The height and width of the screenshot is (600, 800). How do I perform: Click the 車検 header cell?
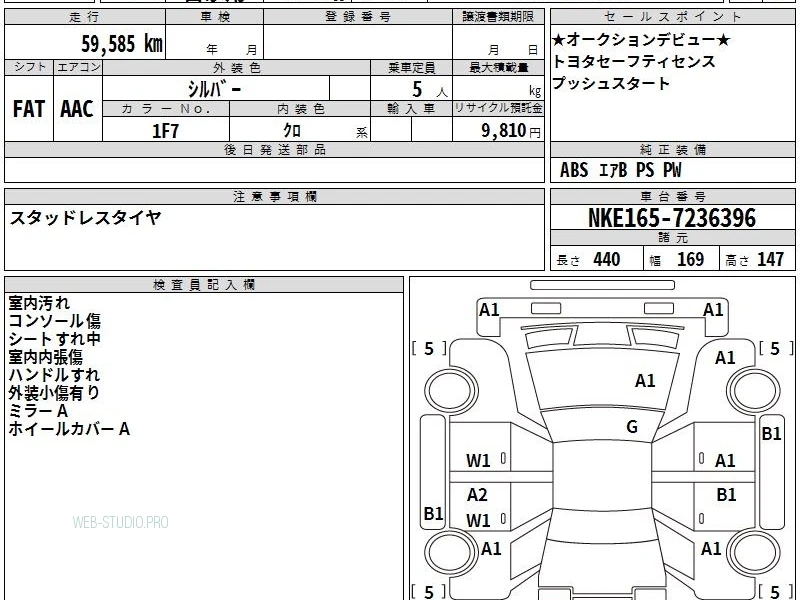click(x=214, y=17)
